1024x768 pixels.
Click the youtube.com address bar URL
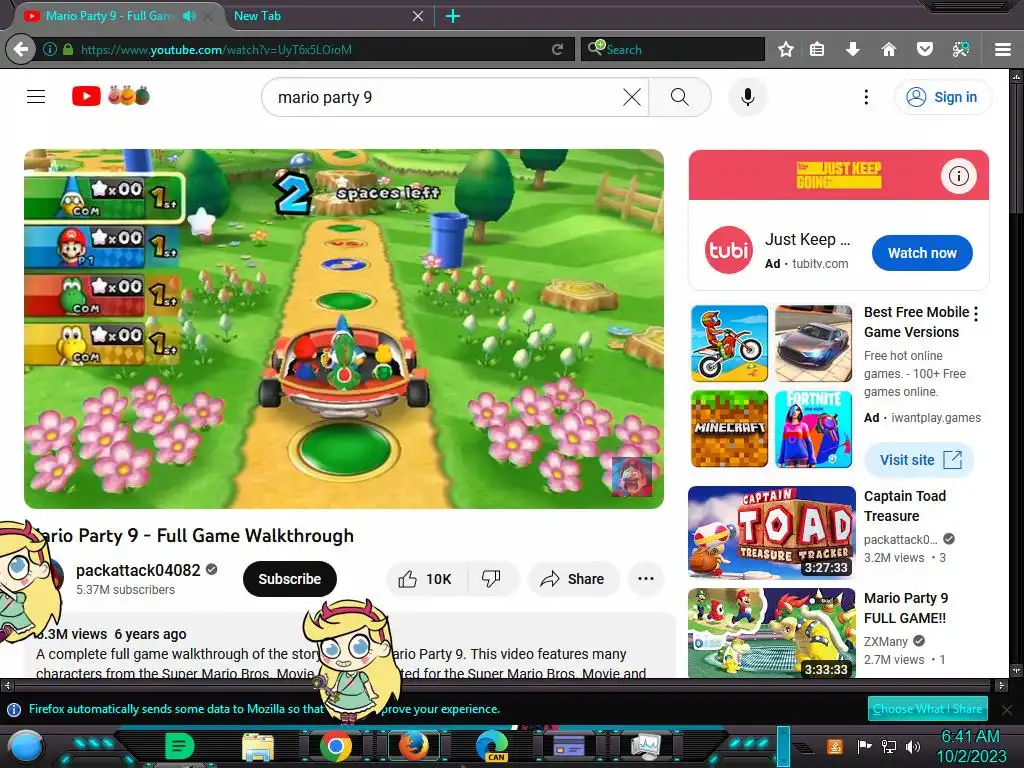(x=216, y=50)
